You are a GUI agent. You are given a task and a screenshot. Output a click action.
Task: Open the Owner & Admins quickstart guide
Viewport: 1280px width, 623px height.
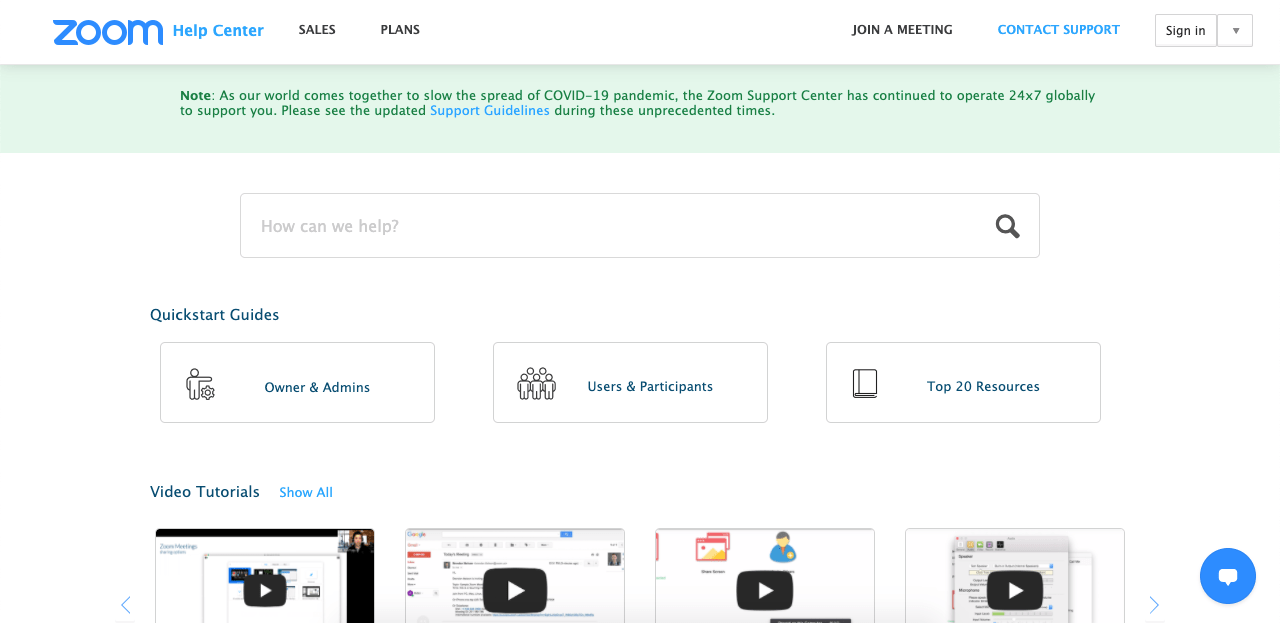coord(297,383)
